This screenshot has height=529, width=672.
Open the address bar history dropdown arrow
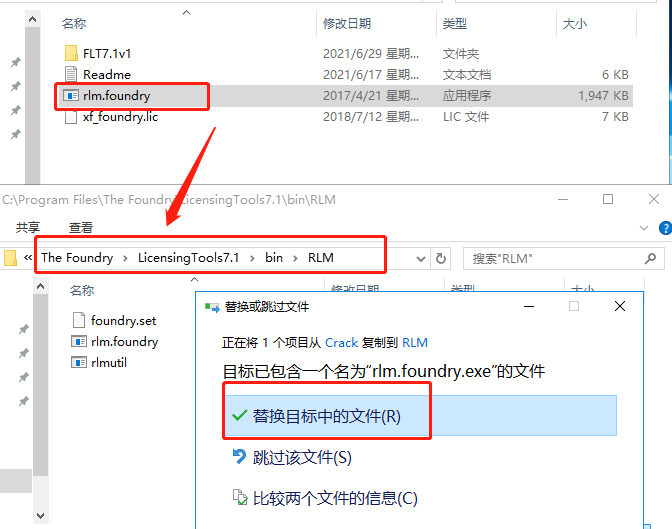click(x=421, y=259)
